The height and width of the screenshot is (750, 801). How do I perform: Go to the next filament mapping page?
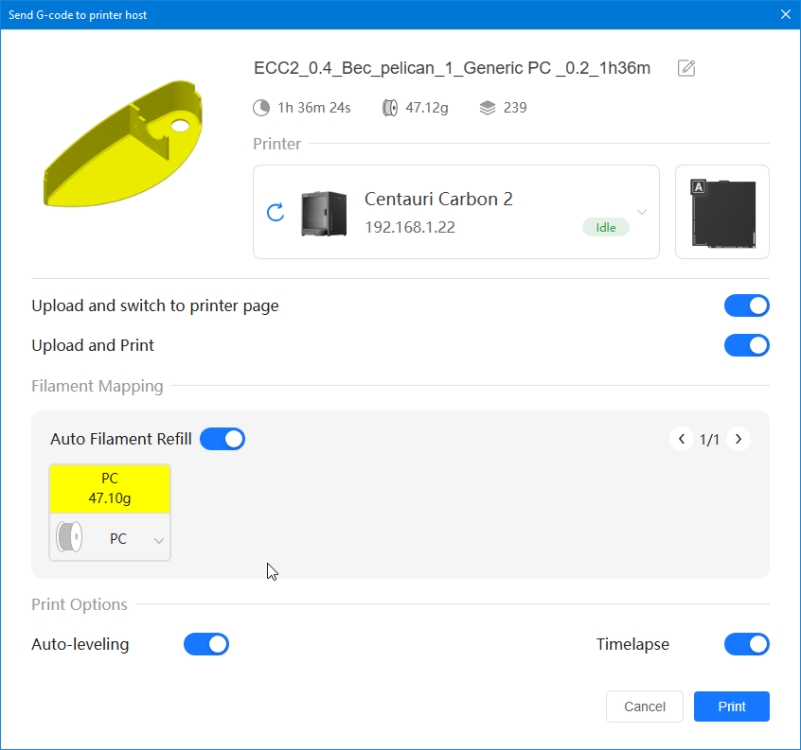coord(738,439)
